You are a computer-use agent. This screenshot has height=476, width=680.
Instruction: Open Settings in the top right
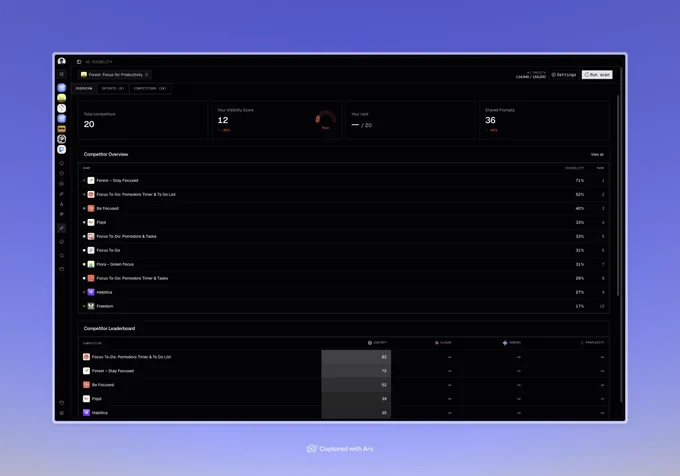564,75
